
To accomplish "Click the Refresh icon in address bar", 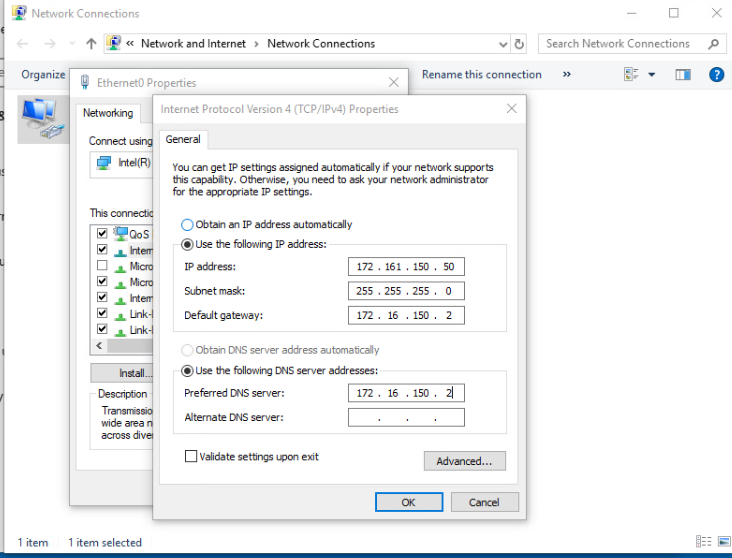I will tap(519, 44).
